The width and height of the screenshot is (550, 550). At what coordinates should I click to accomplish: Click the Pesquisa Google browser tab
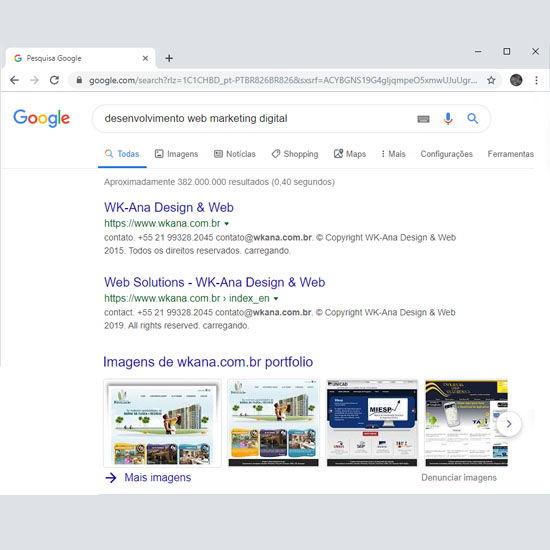(80, 58)
